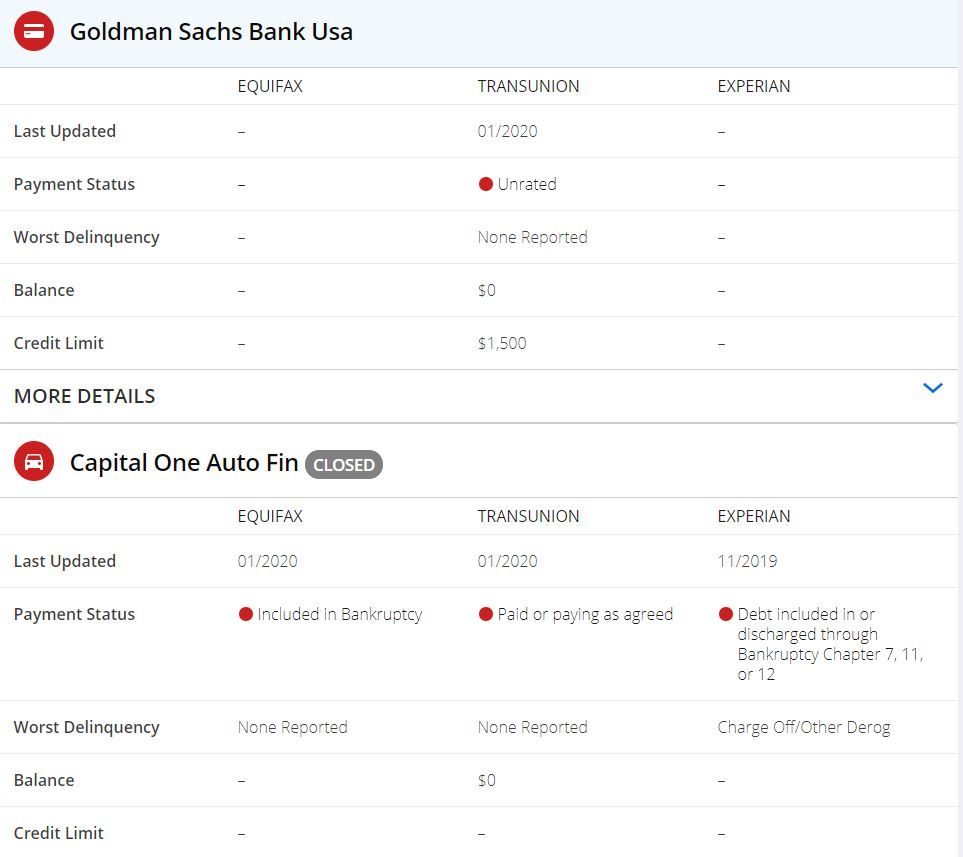Screen dimensions: 963x857
Task: Click EQUIFAX column header in Capital One table
Action: 270,516
